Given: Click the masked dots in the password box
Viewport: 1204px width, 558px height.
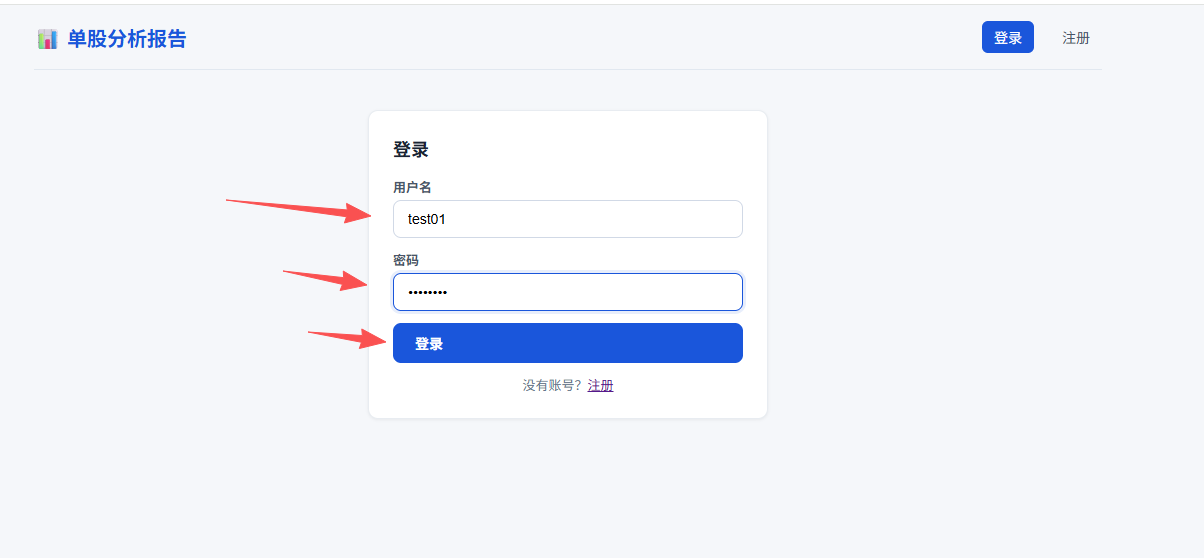Looking at the screenshot, I should point(427,292).
